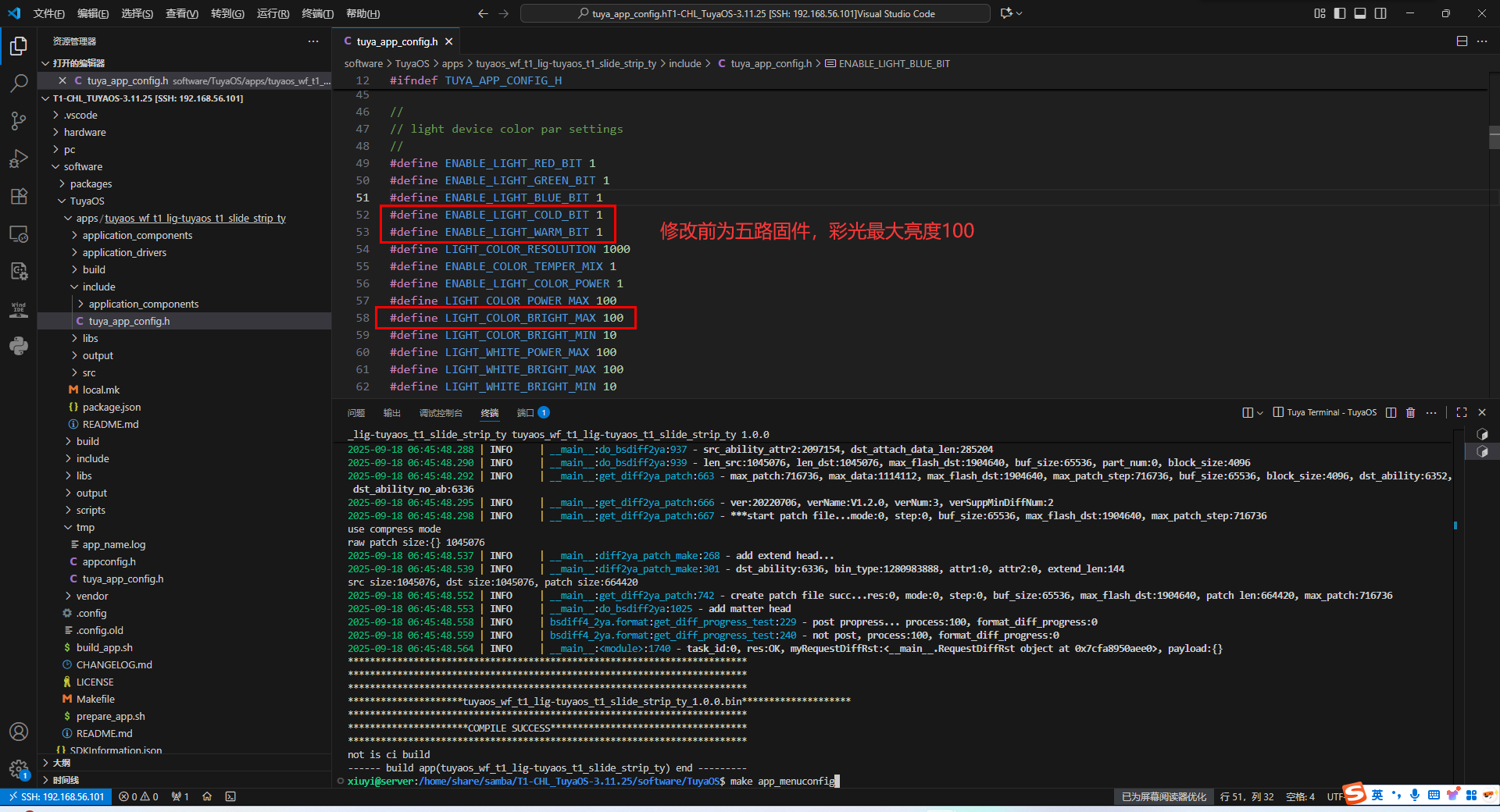1500x812 pixels.
Task: Toggle the primary side bar layout button
Action: [x=1340, y=13]
